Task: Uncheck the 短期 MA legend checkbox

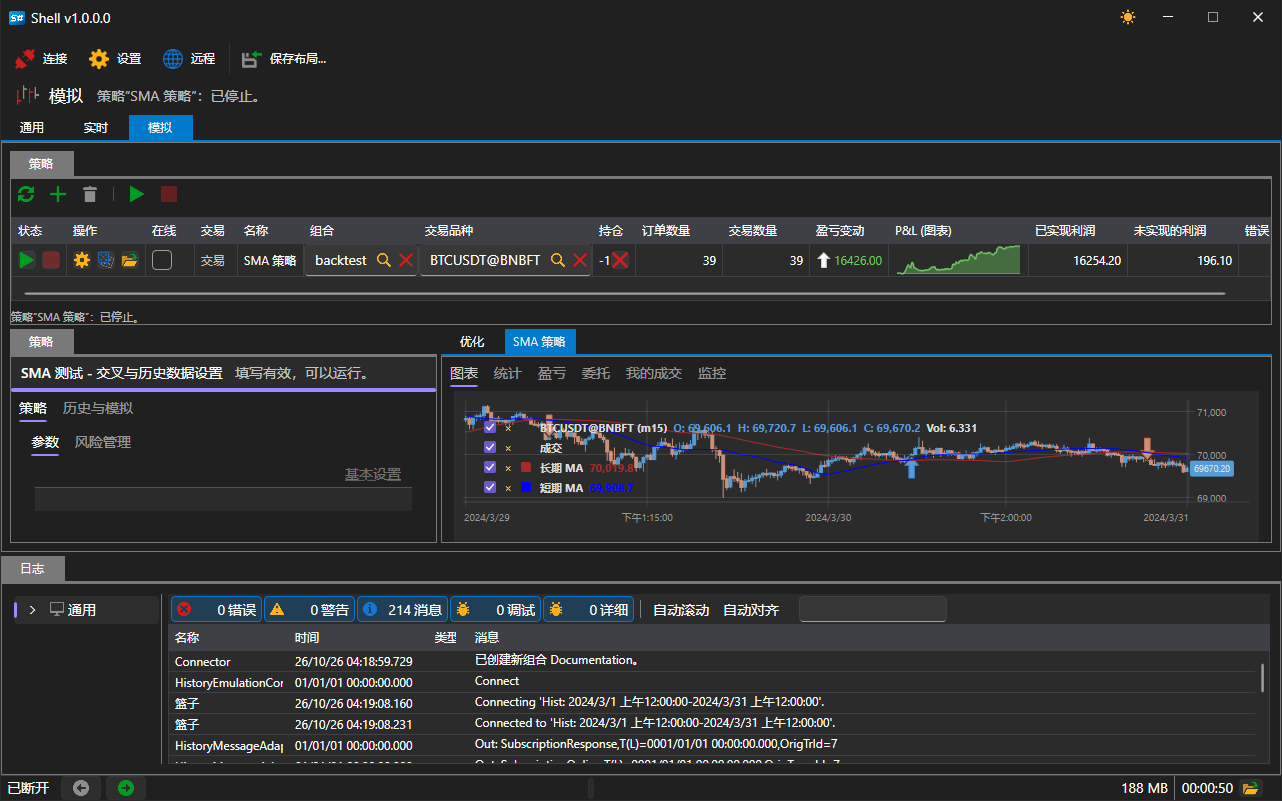Action: coord(490,487)
